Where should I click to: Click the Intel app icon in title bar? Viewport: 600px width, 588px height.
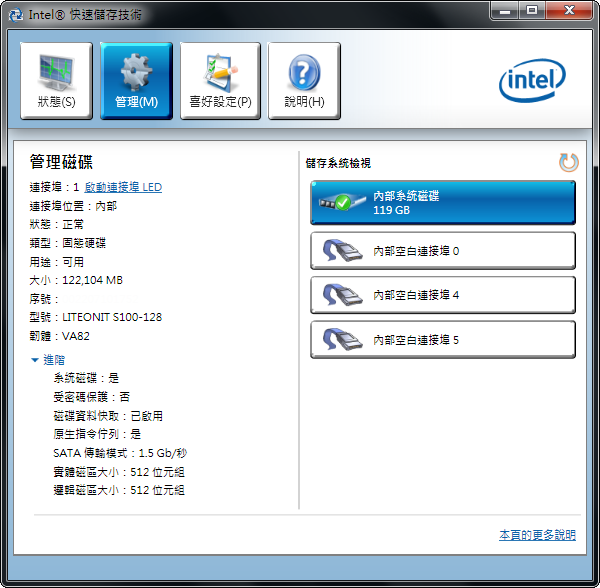click(16, 15)
